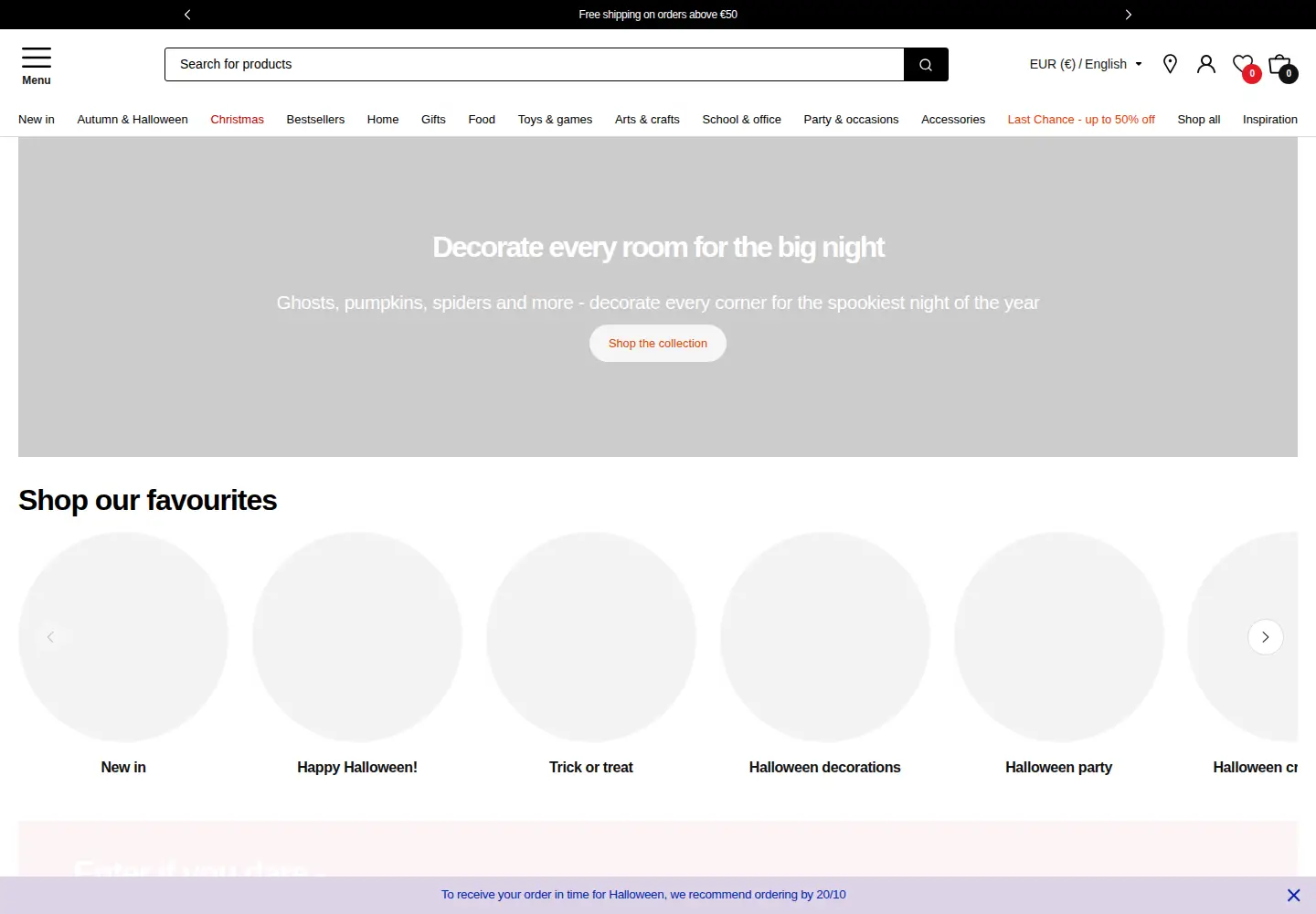Open the Trick or treat favourites circle

591,637
